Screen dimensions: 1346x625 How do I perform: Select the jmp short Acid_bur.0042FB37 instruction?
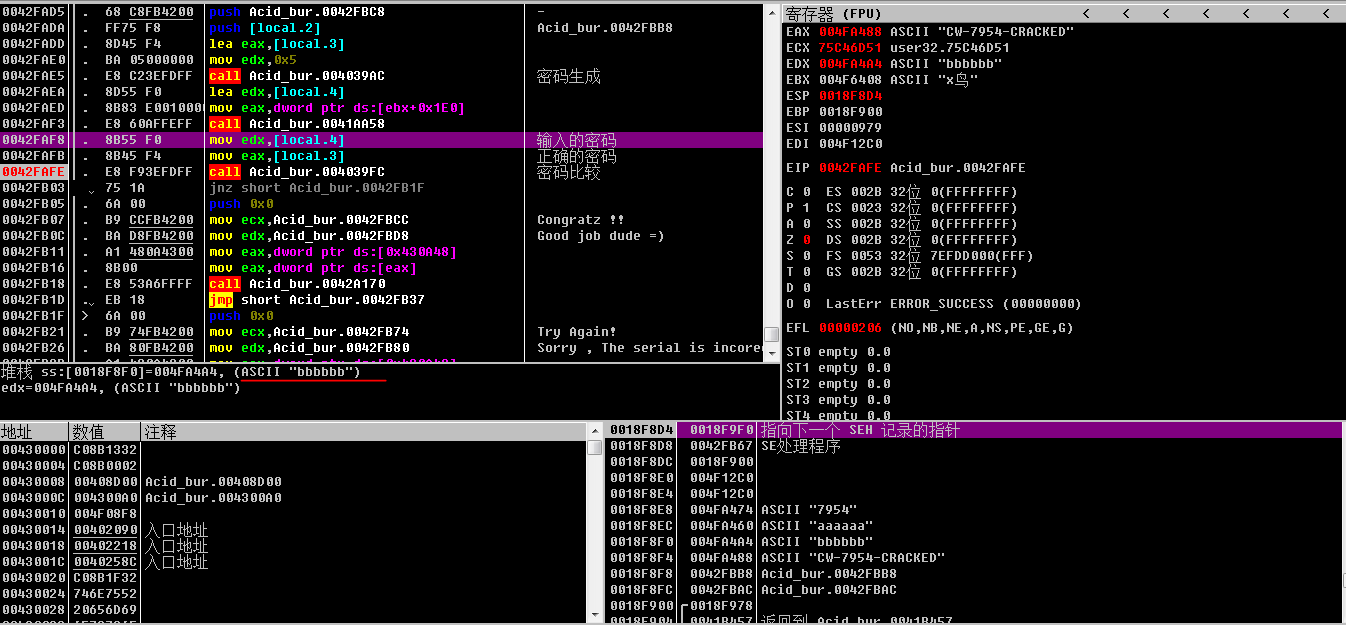(x=316, y=300)
